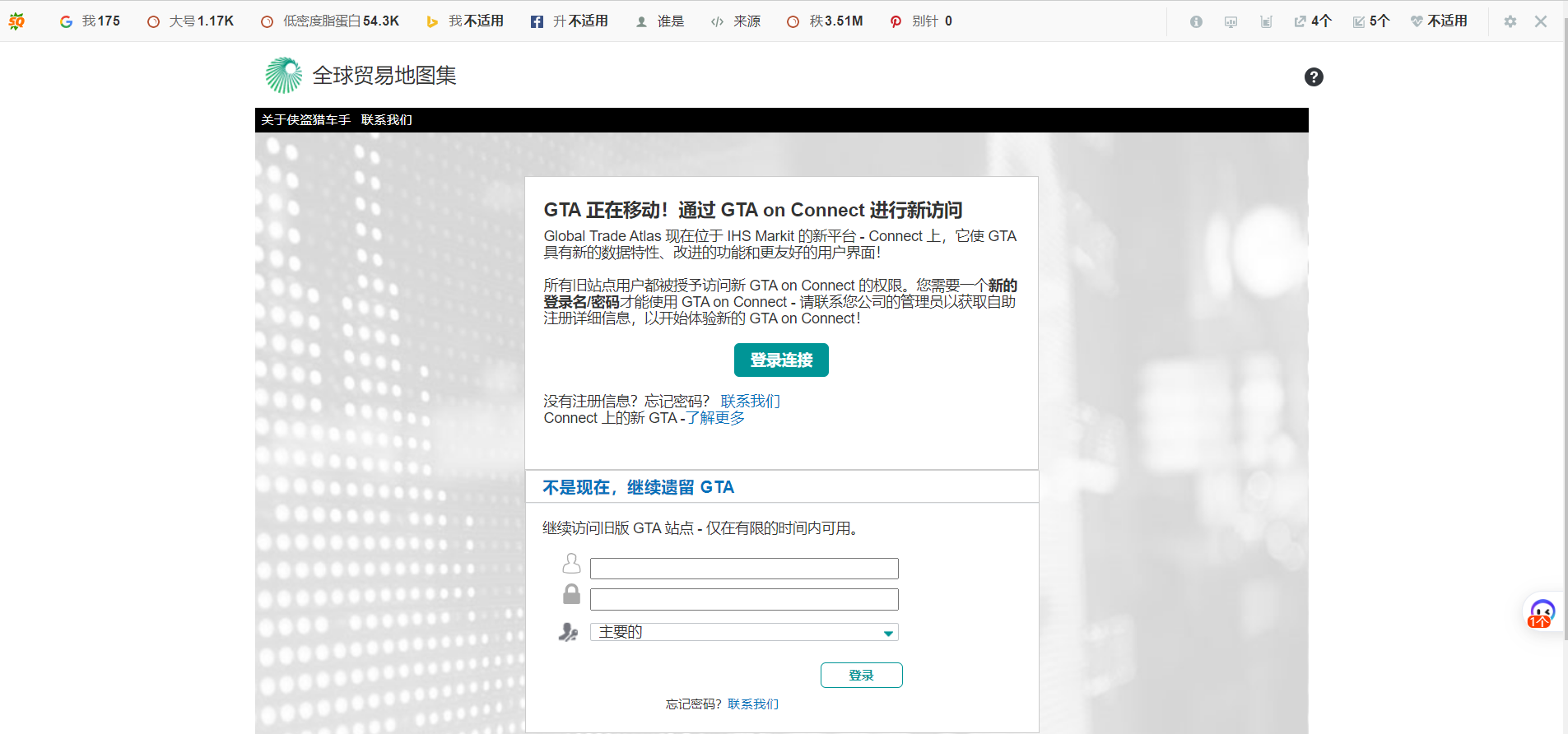
Task: Close the SEO toolbar with X
Action: (x=1541, y=21)
